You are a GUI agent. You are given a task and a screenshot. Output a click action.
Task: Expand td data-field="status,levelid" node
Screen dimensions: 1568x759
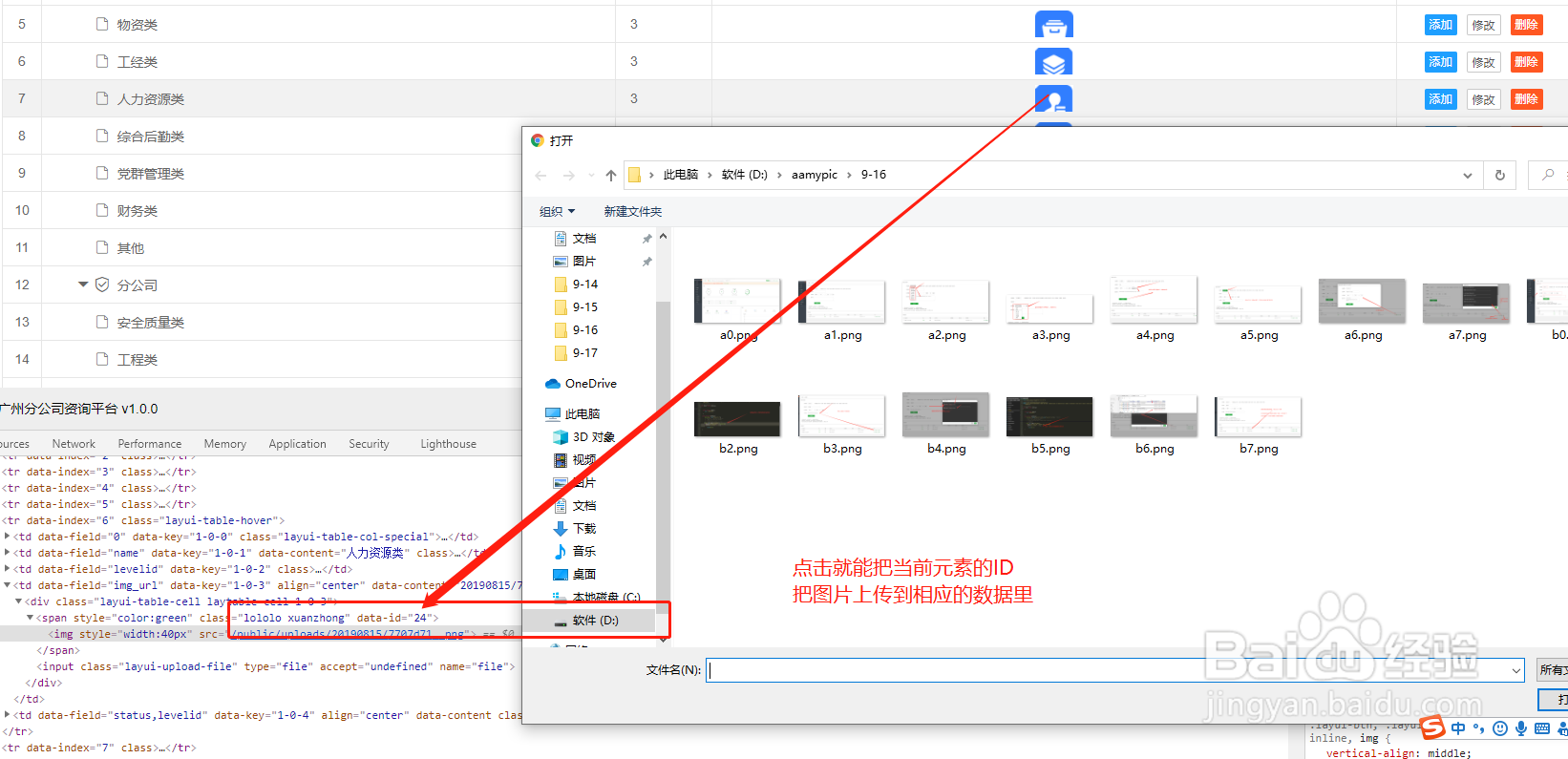pyautogui.click(x=8, y=715)
